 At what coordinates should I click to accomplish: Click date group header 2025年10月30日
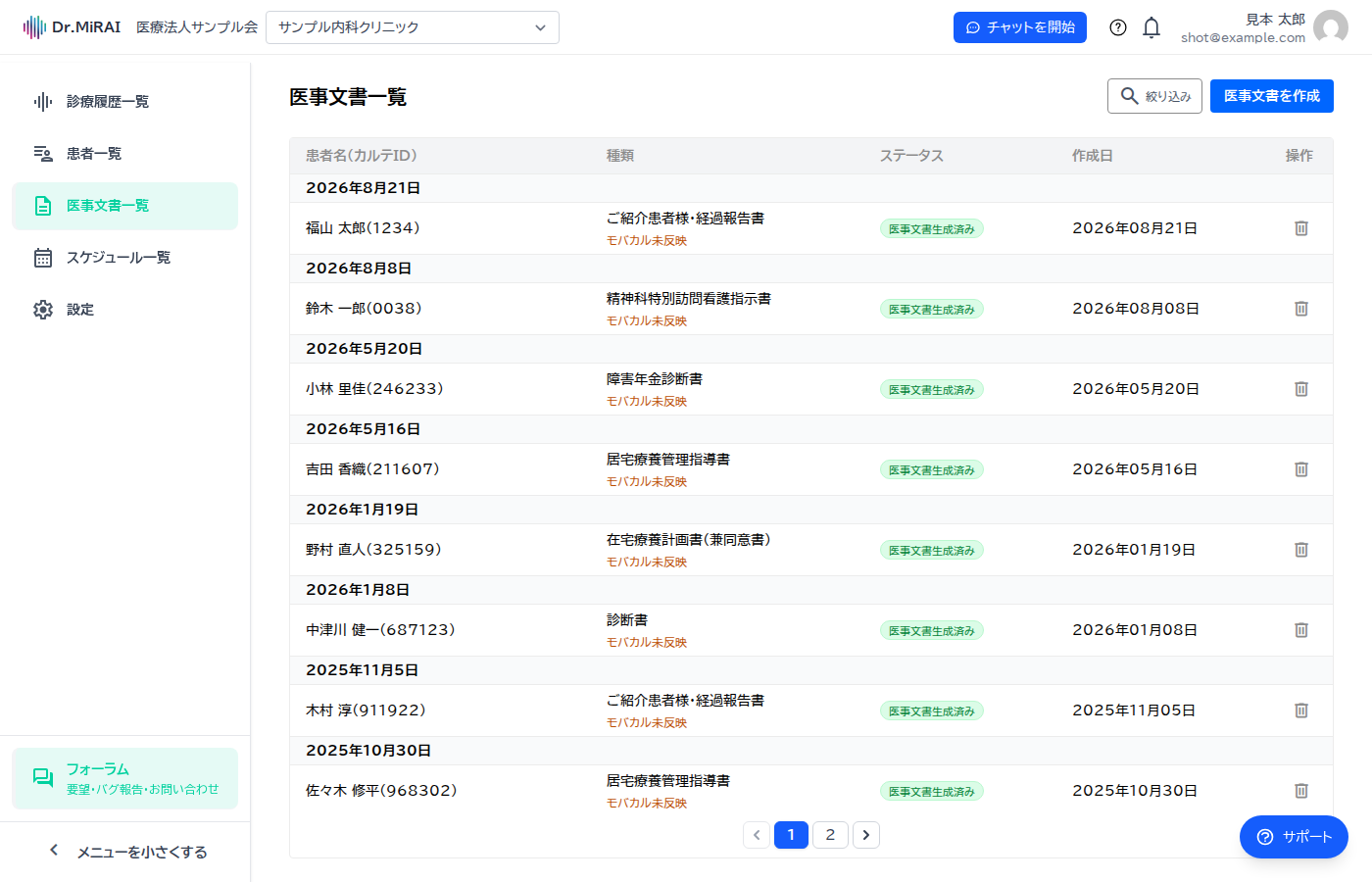click(368, 751)
